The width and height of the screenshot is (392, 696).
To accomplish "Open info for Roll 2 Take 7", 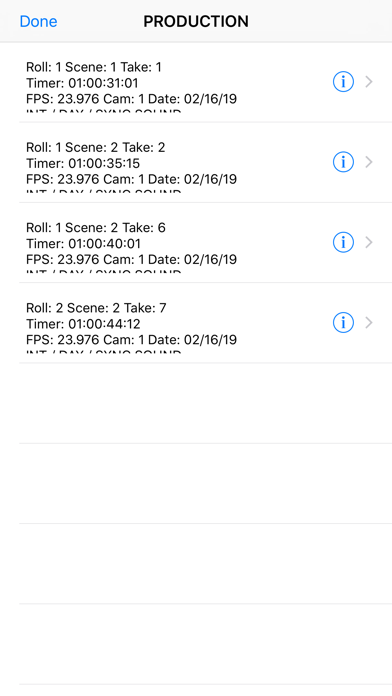I will (343, 323).
